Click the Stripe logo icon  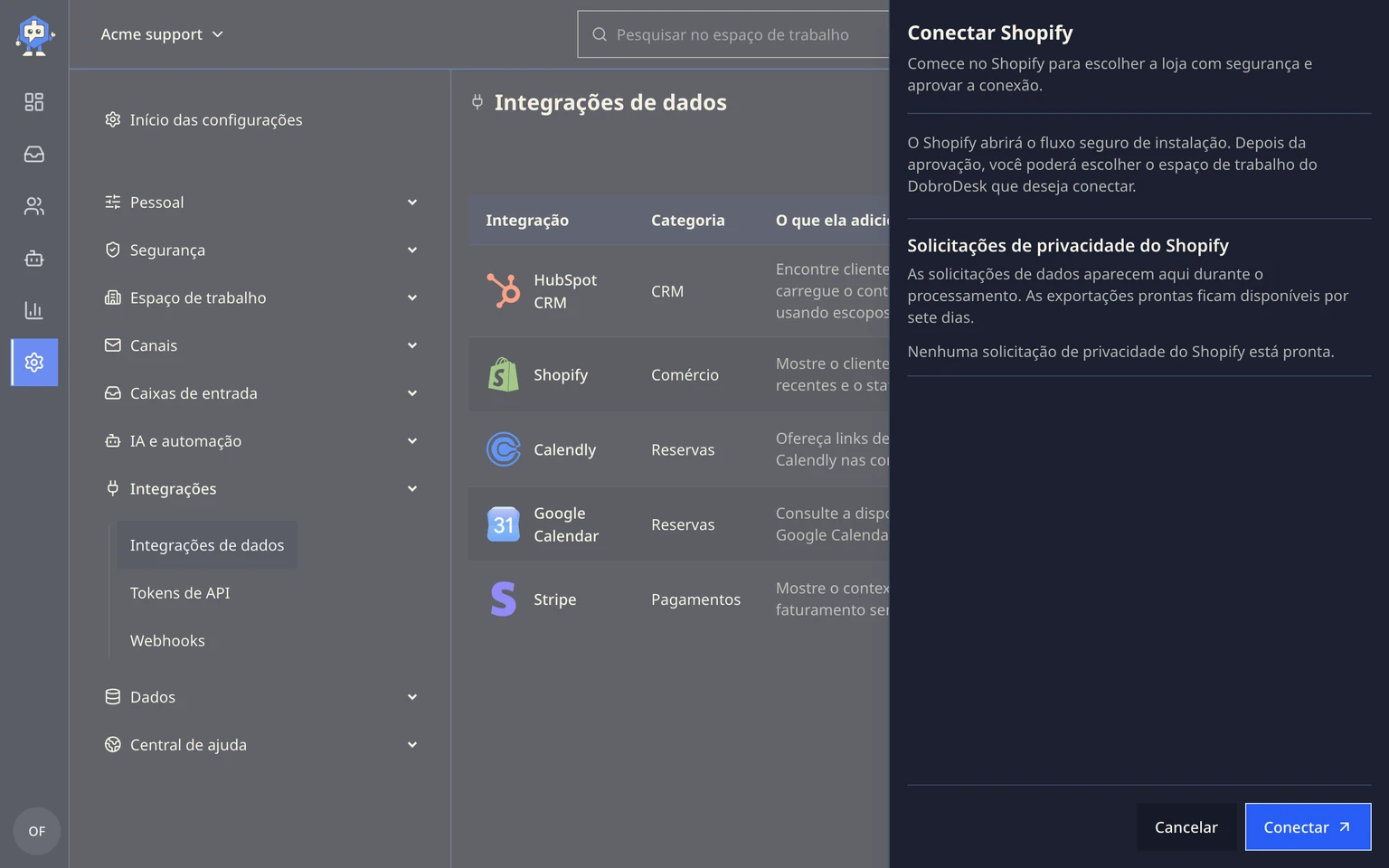pos(504,599)
